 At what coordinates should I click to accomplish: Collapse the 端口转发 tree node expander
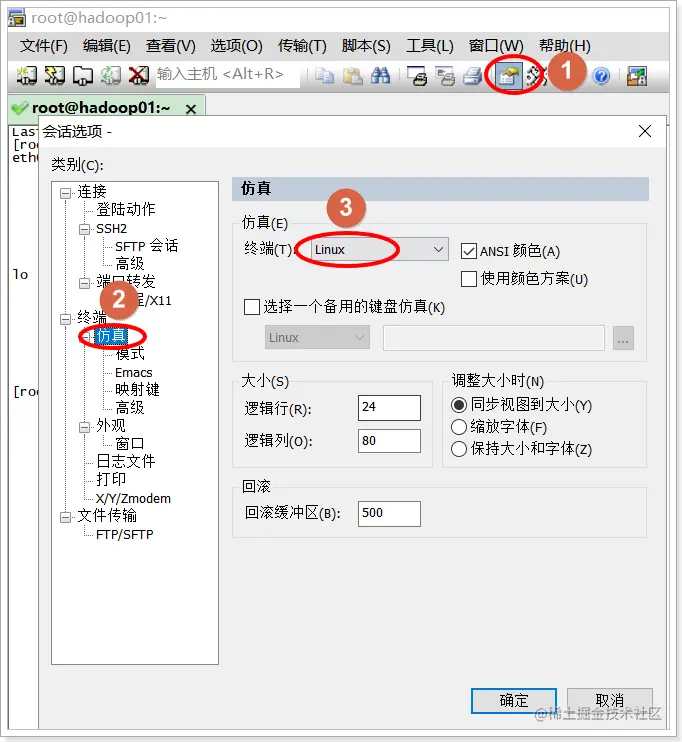[84, 283]
